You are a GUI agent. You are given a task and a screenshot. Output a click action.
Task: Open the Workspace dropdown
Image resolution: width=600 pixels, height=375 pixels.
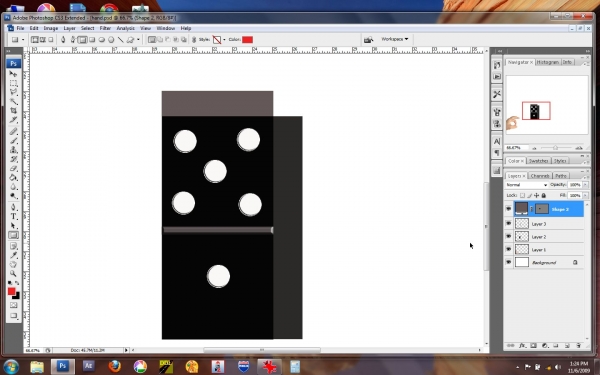point(395,39)
